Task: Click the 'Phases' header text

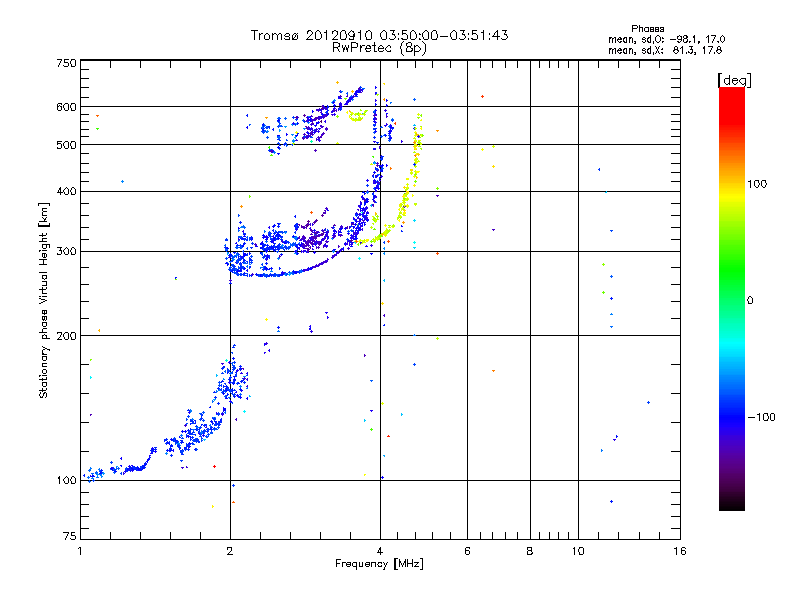Action: (647, 29)
